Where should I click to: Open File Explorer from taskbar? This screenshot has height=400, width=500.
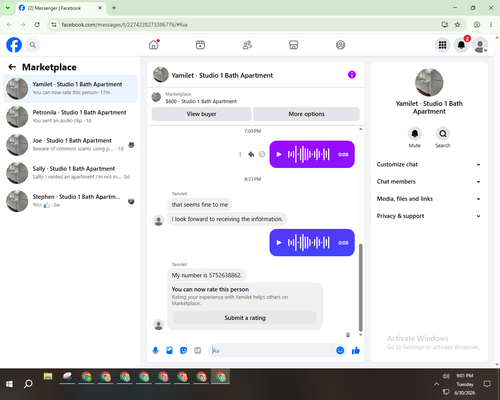48,377
